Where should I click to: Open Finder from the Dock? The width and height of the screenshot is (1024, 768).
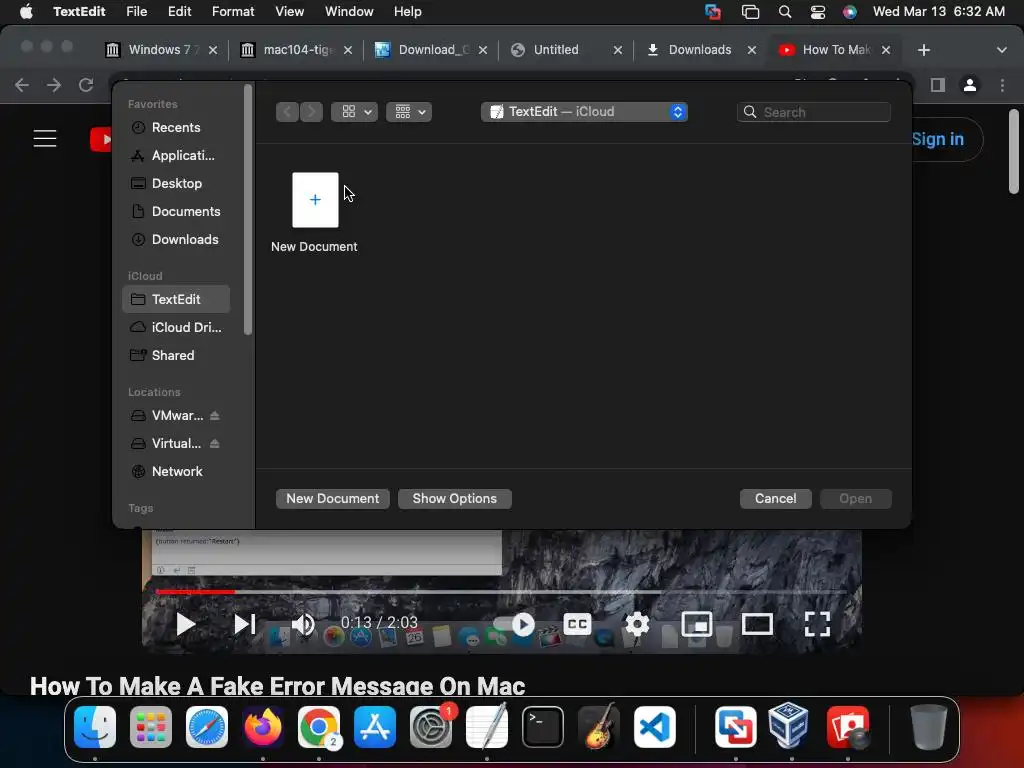point(95,727)
